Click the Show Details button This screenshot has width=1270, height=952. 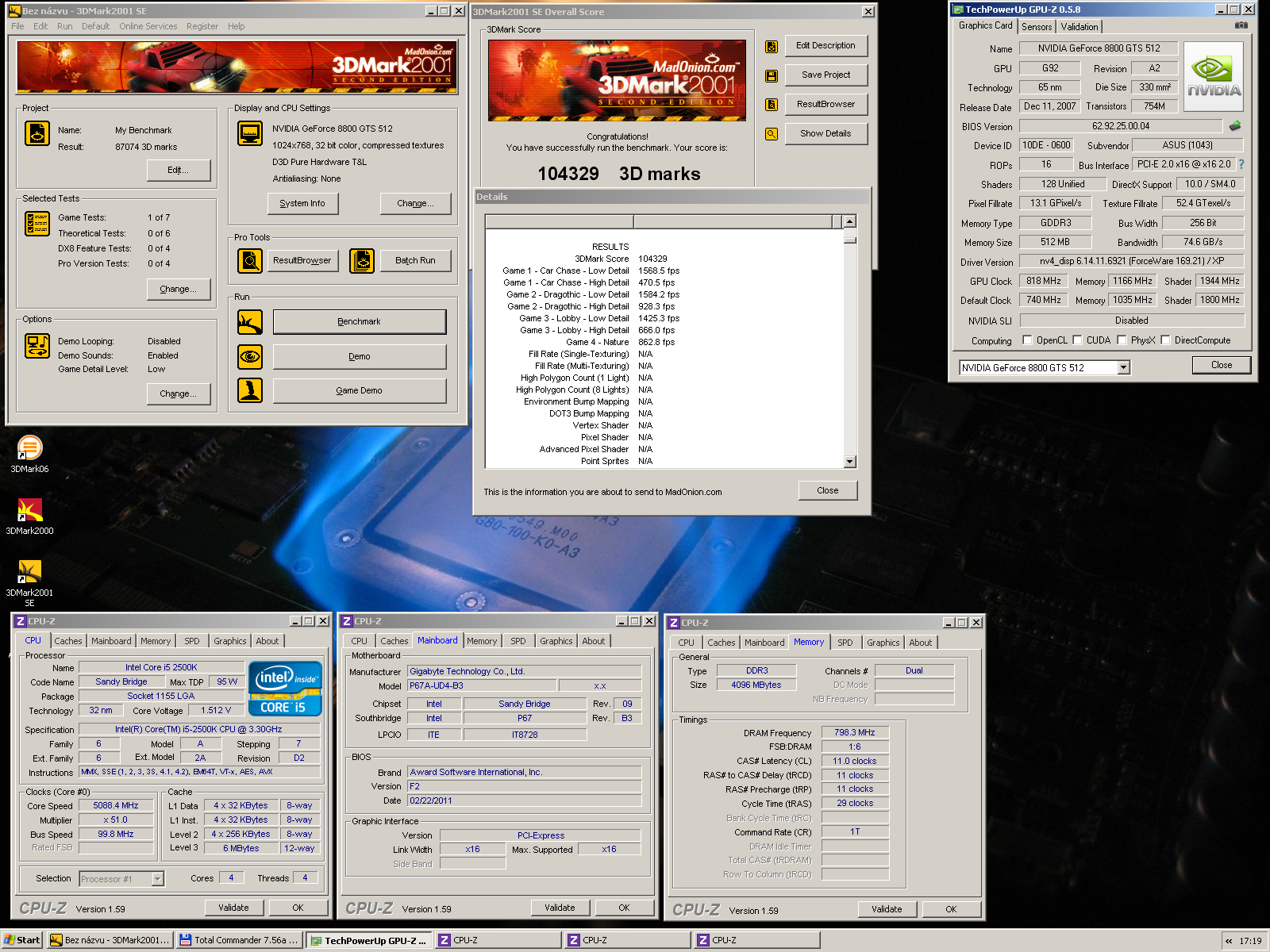coord(825,134)
